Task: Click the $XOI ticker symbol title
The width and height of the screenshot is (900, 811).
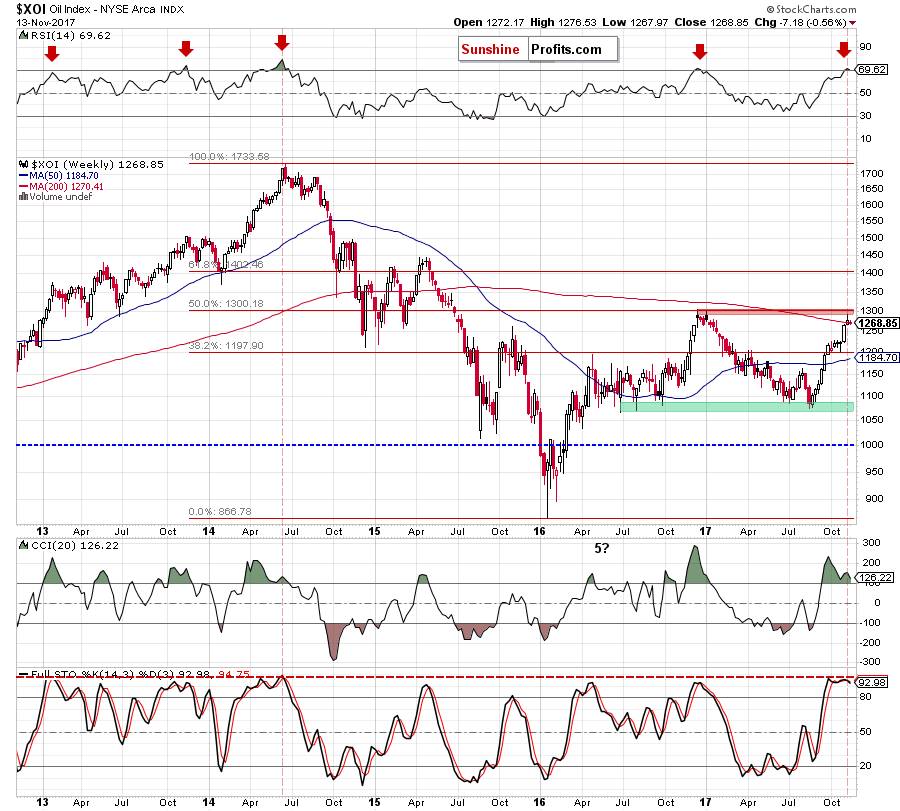Action: 30,9
